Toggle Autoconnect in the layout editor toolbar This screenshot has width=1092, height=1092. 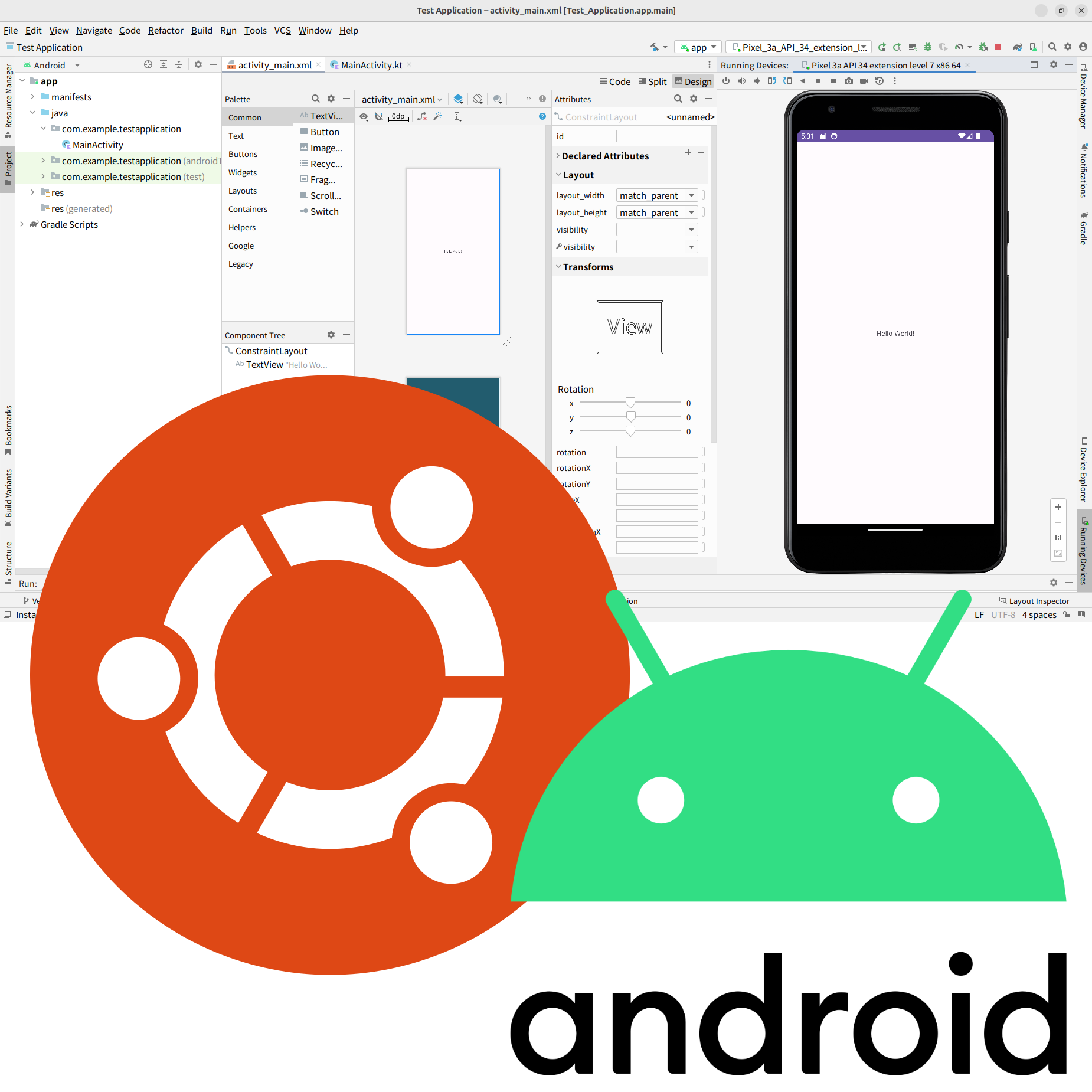click(380, 116)
